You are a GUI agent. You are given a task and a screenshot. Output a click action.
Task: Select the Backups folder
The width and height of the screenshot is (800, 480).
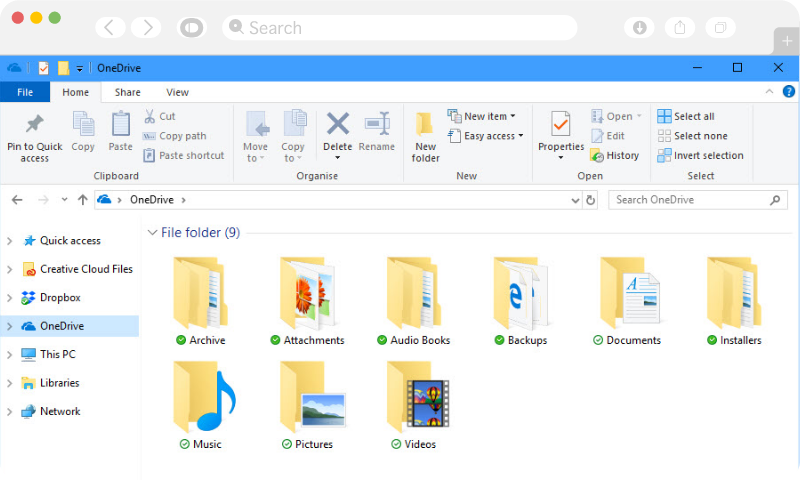521,301
